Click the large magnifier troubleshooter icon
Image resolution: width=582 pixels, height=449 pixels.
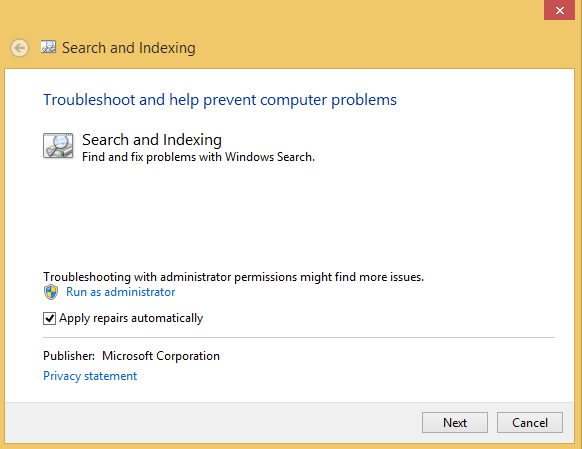click(58, 146)
